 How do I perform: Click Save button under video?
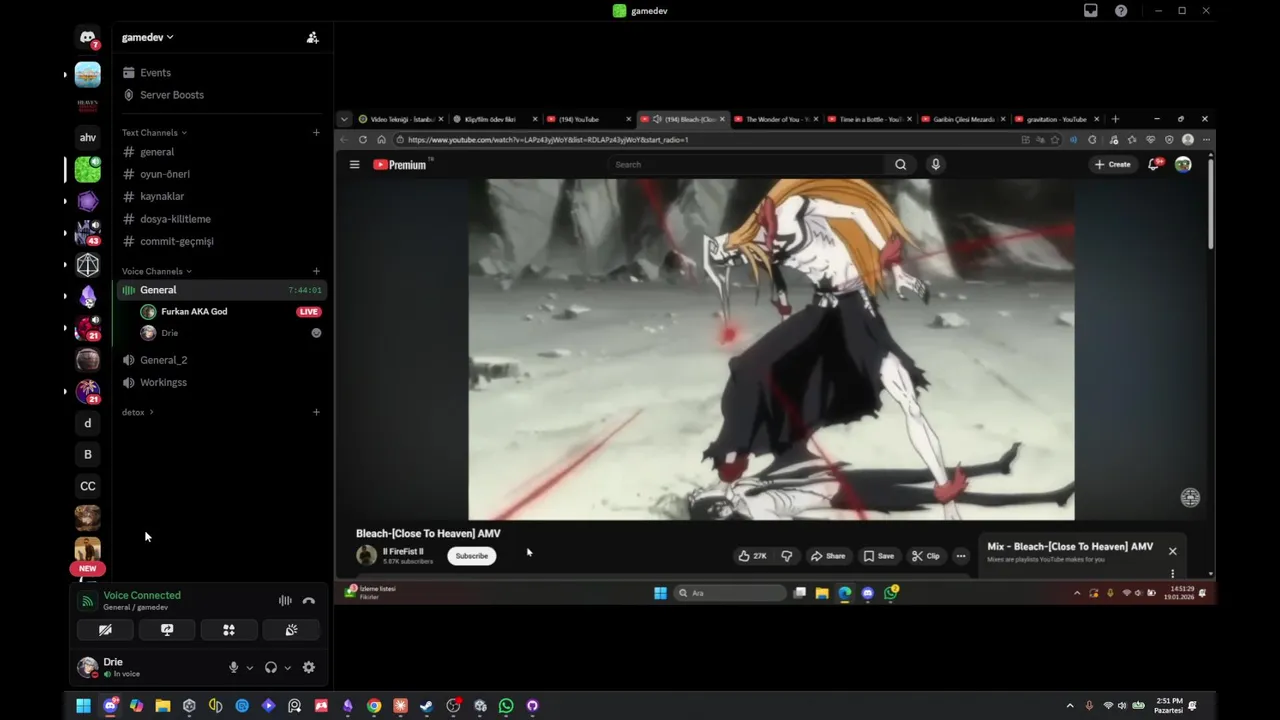pos(879,556)
